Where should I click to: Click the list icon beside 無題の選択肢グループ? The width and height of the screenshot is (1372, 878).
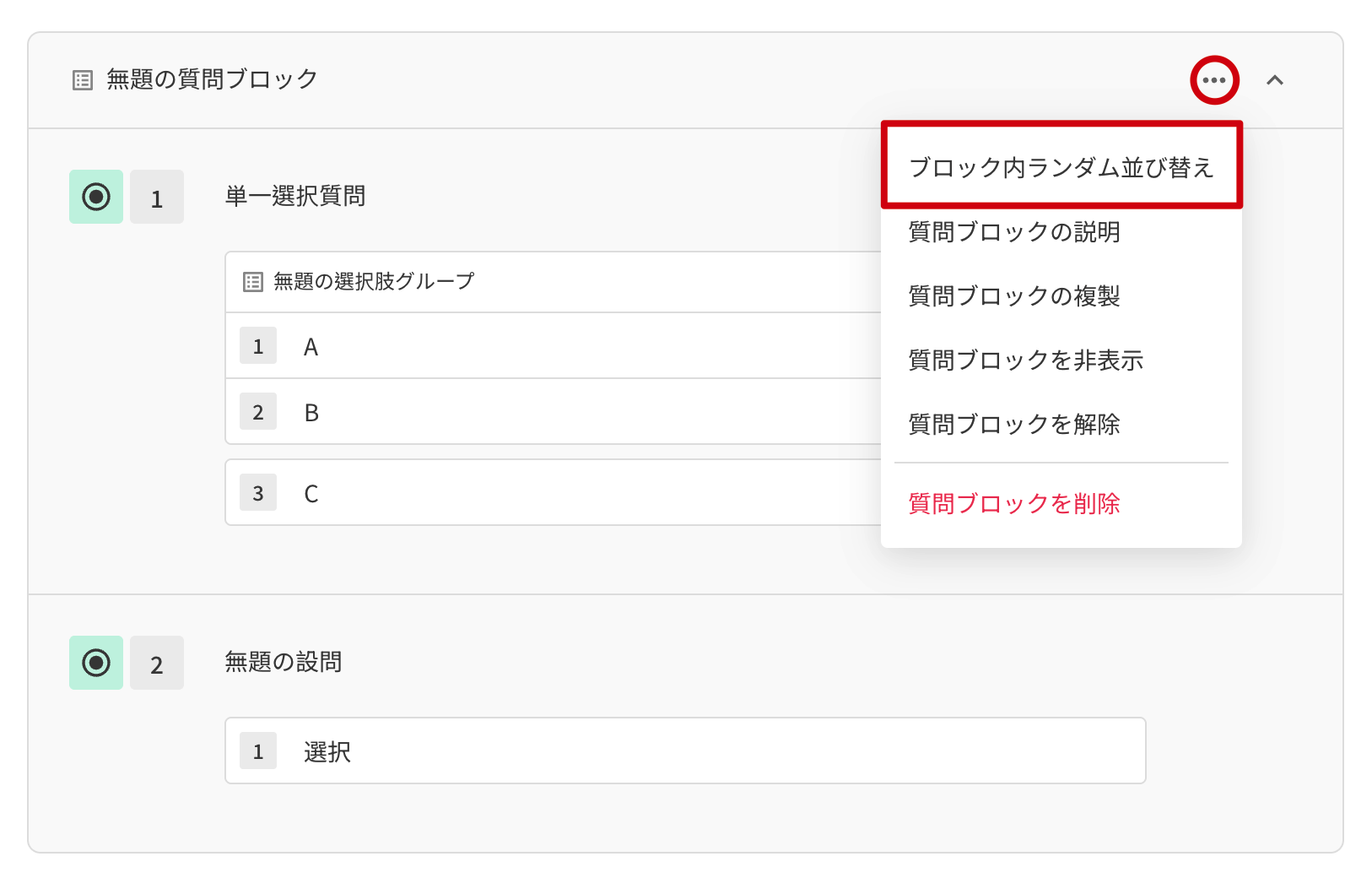coord(253,282)
